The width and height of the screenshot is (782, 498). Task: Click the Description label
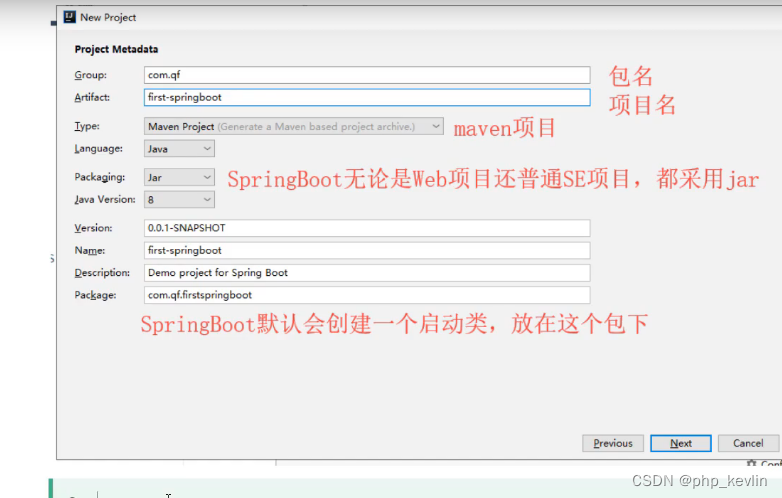click(102, 273)
